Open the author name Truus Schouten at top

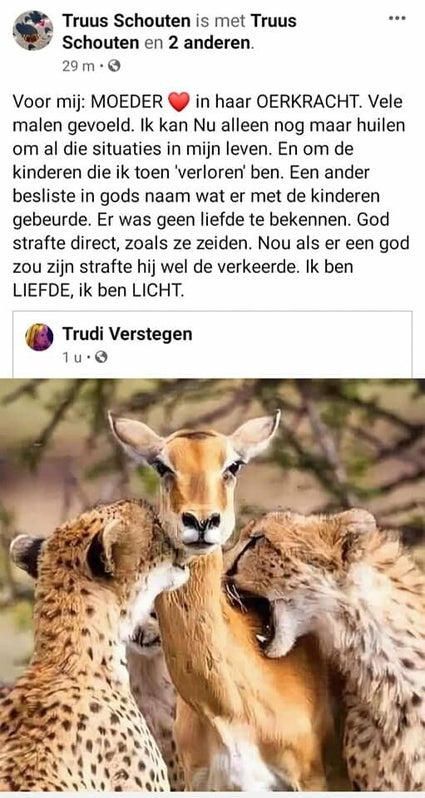[x=126, y=21]
